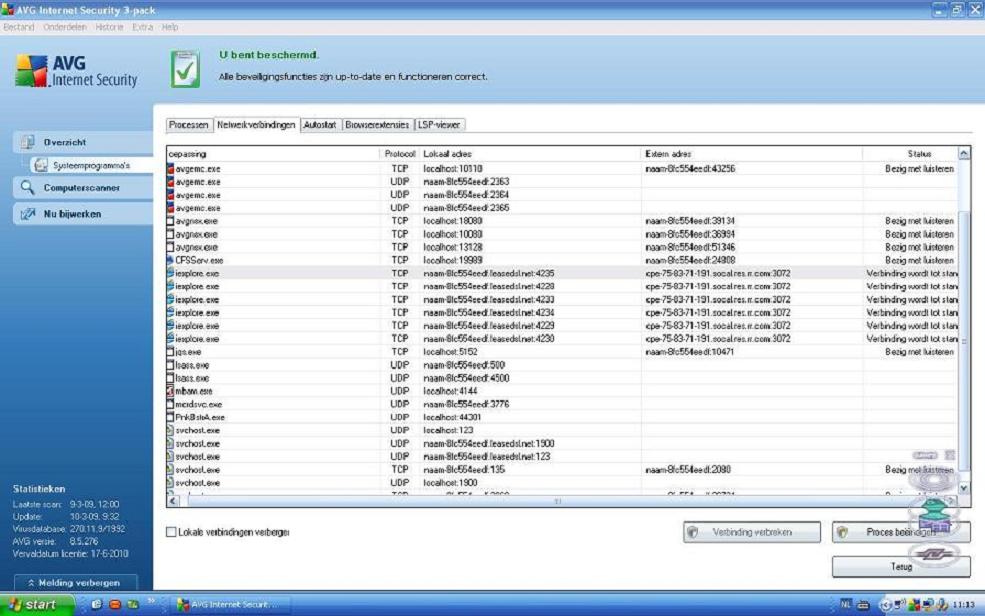Sort by the Toepassing column header
The height and width of the screenshot is (616, 985).
coord(273,154)
